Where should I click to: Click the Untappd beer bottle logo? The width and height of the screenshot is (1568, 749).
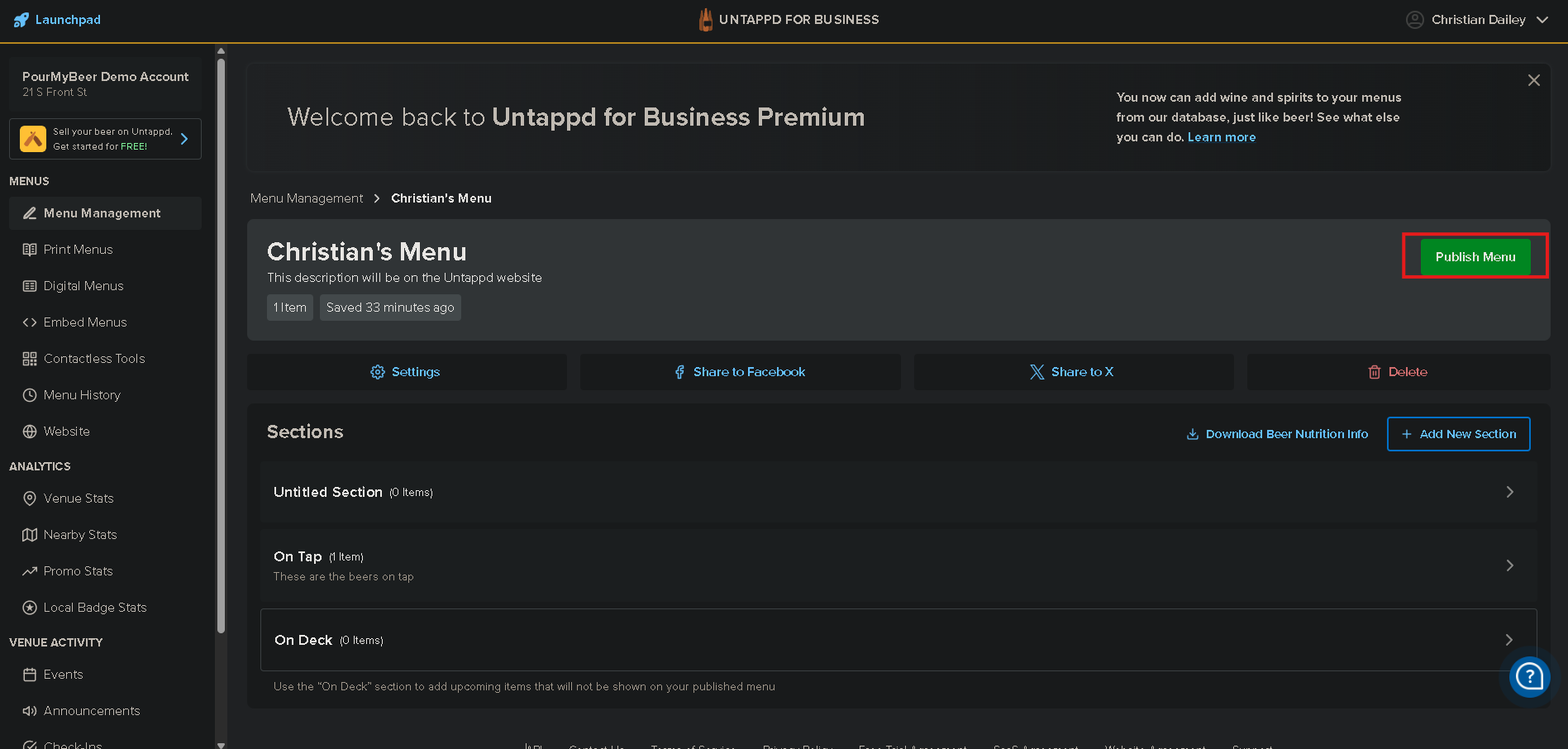tap(705, 20)
